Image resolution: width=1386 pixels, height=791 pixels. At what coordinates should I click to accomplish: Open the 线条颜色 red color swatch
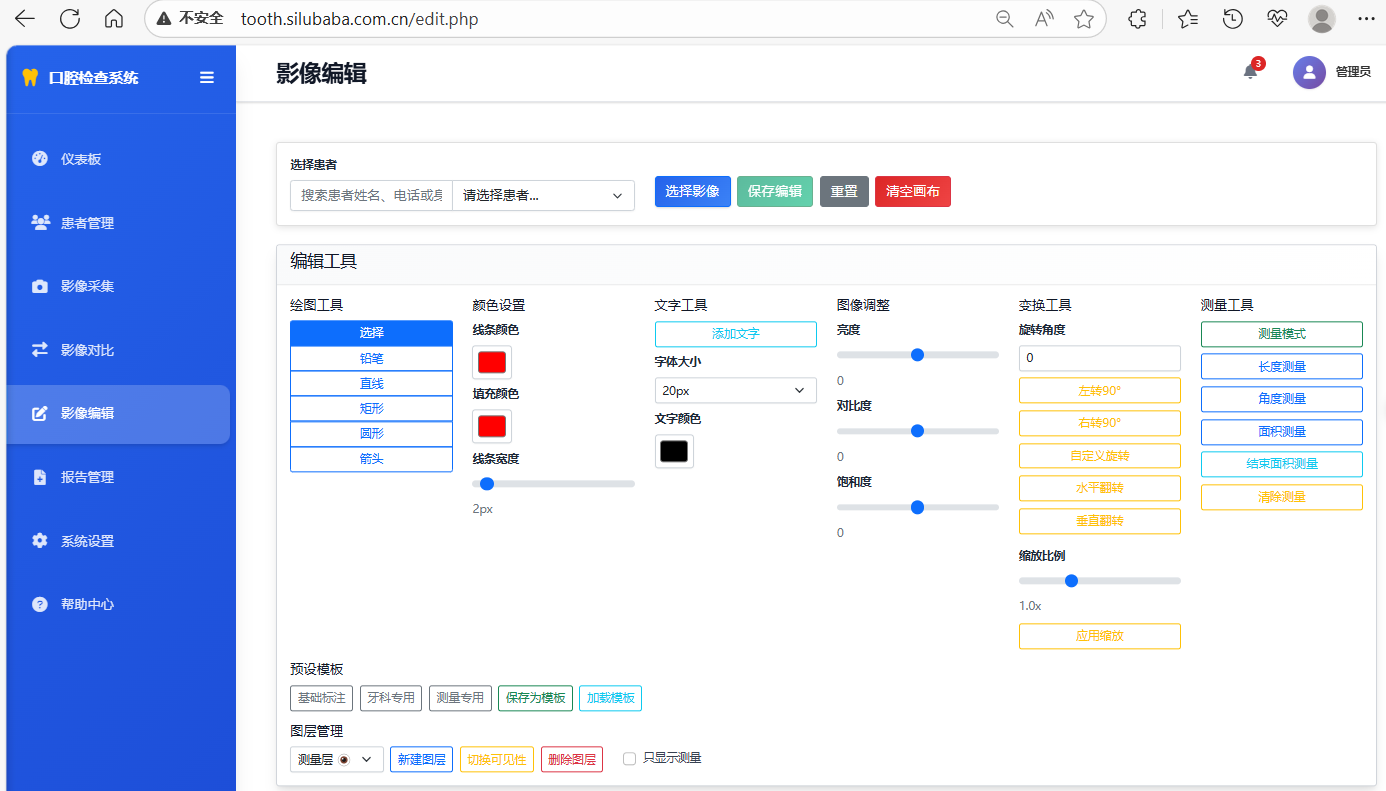coord(492,362)
